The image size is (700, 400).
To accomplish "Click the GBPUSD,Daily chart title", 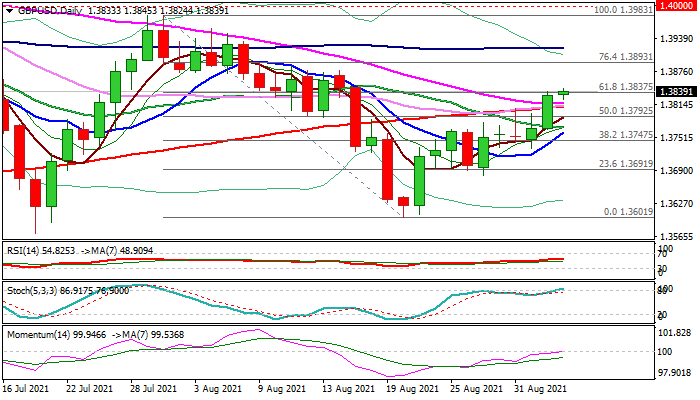I will click(44, 8).
